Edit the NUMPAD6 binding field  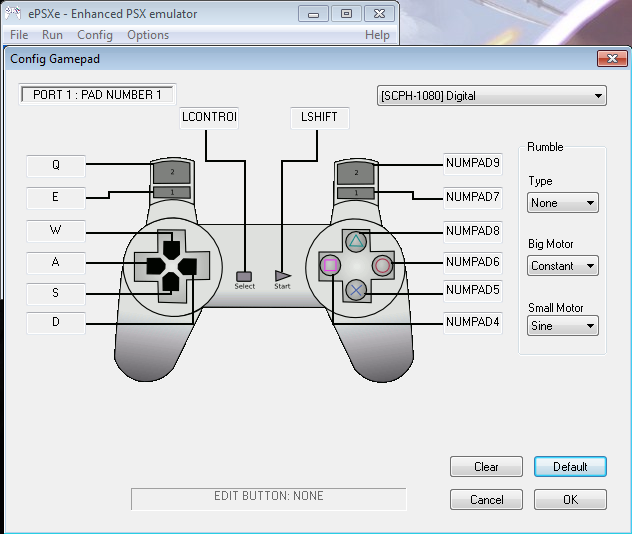473,263
